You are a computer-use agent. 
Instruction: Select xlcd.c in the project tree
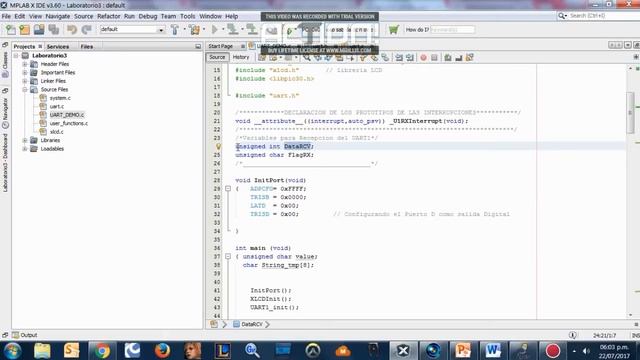[x=56, y=132]
